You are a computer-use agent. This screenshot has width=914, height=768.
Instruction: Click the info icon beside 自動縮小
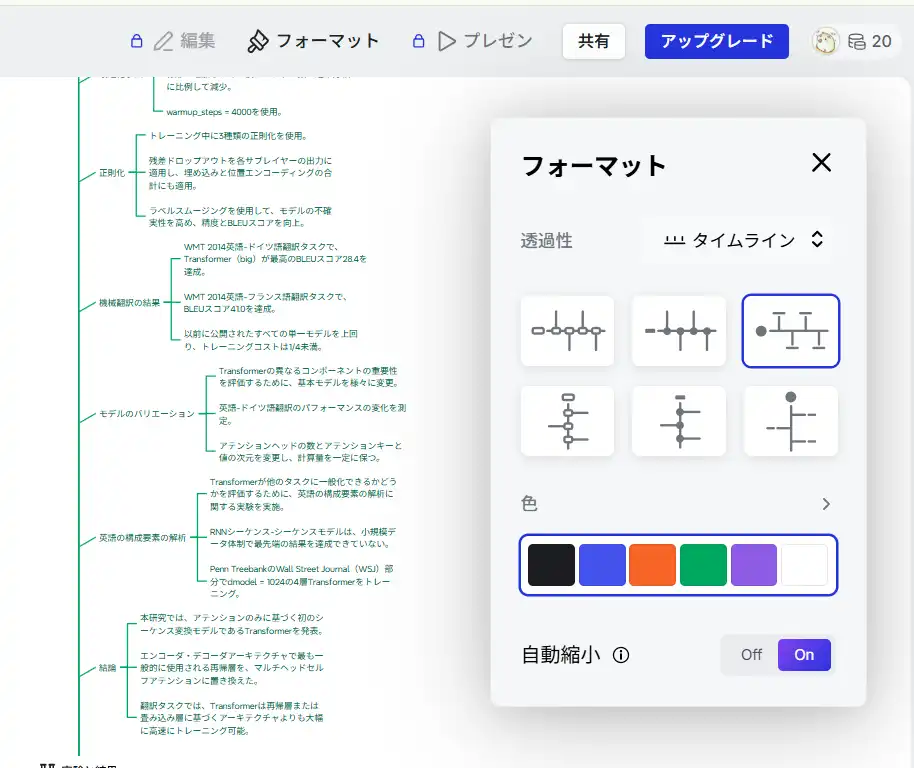pyautogui.click(x=621, y=655)
